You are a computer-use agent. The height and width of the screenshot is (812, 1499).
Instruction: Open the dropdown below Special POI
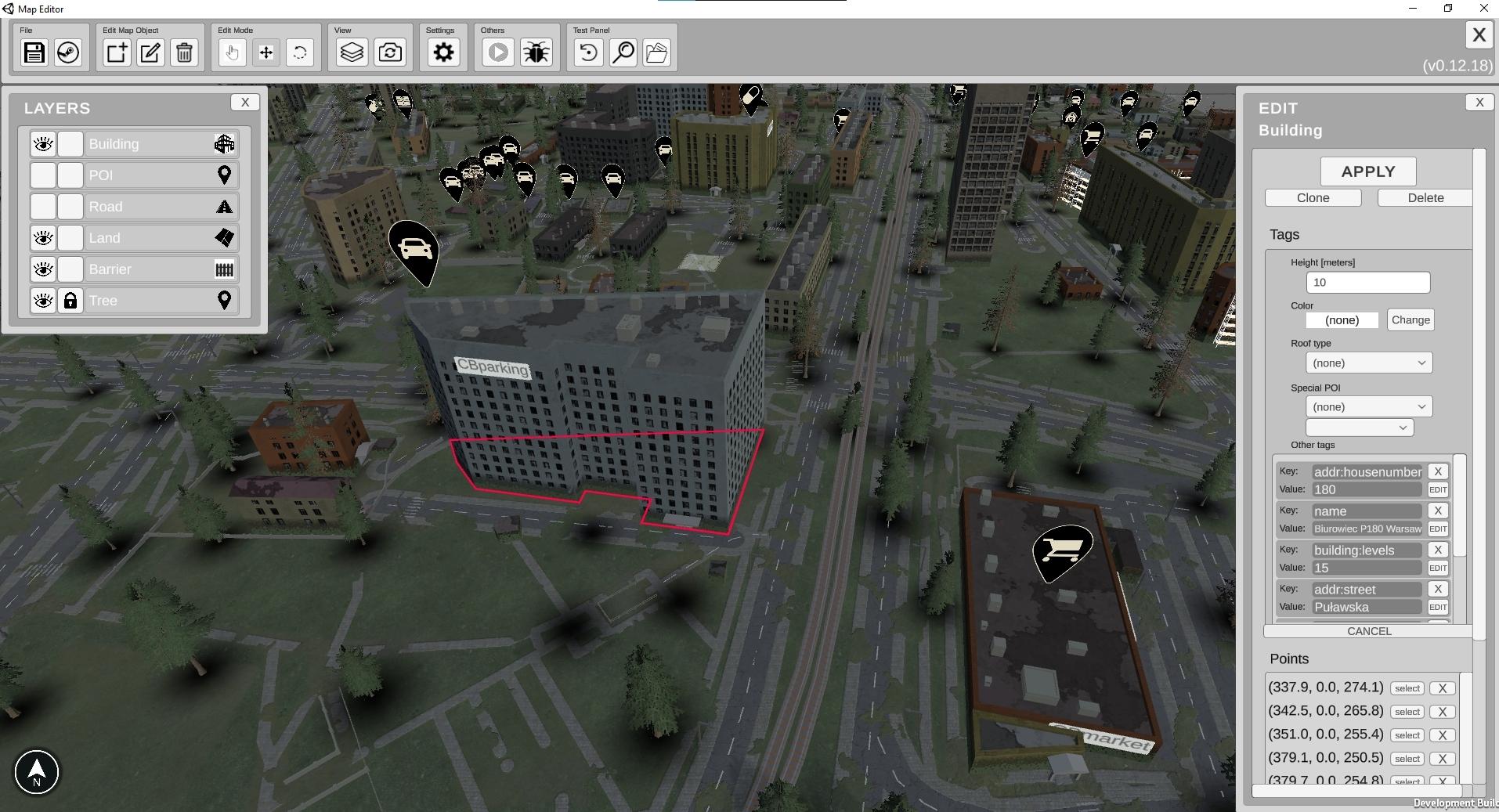(x=1359, y=428)
